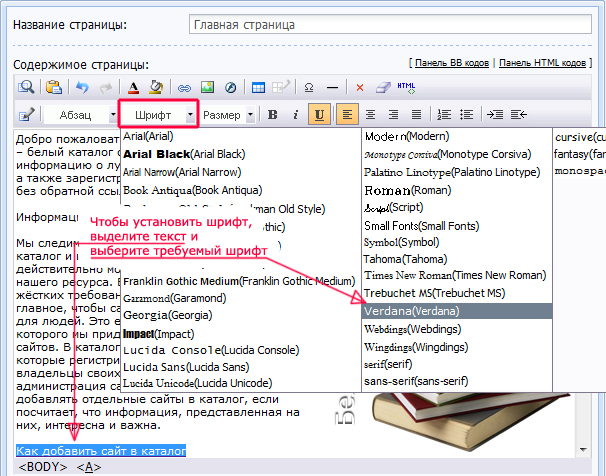Choose Garamond font

[175, 298]
